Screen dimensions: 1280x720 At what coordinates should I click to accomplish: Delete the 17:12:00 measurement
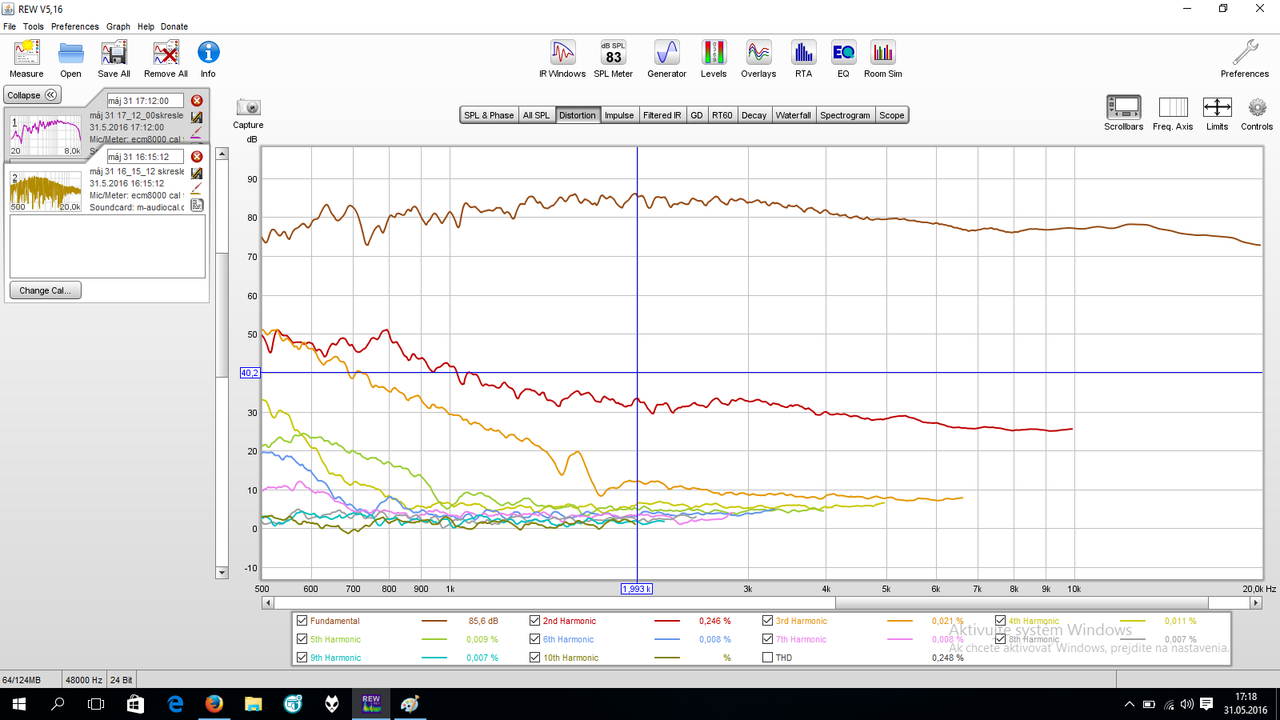[x=197, y=101]
